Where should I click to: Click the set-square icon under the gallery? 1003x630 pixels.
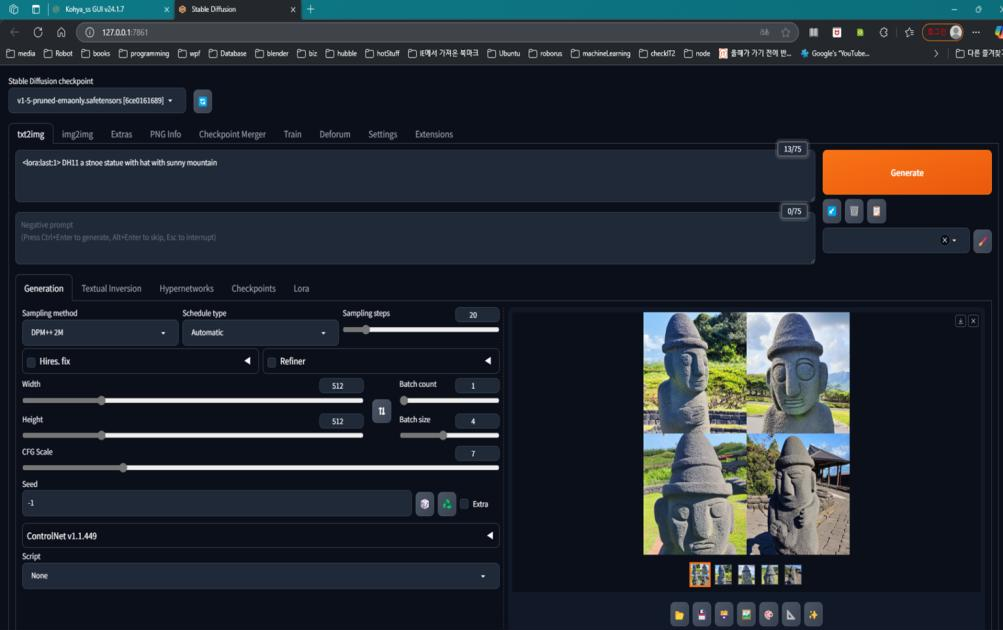pos(791,615)
